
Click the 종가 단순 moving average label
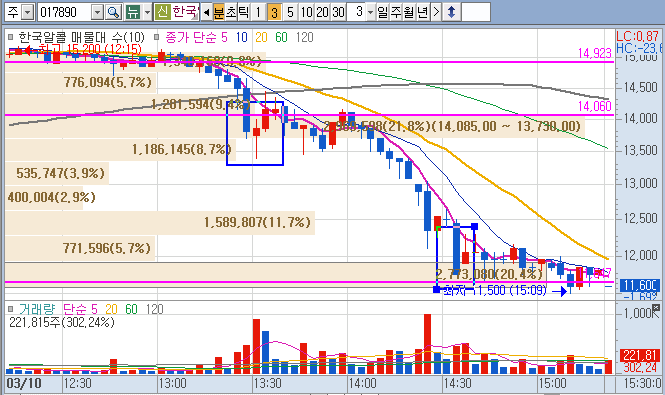pyautogui.click(x=190, y=37)
